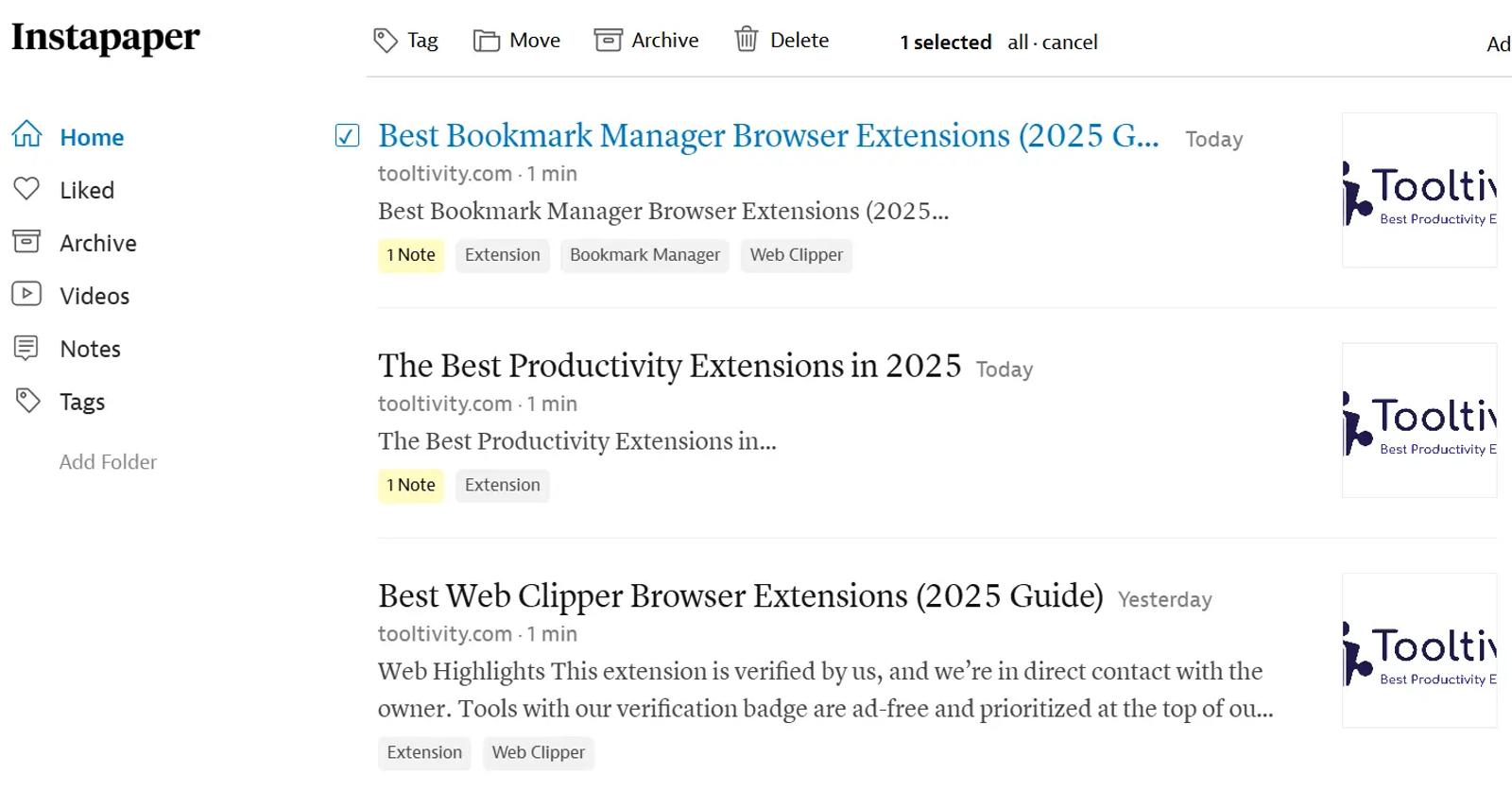The image size is (1512, 791).
Task: Open the Tags section
Action: tap(82, 402)
